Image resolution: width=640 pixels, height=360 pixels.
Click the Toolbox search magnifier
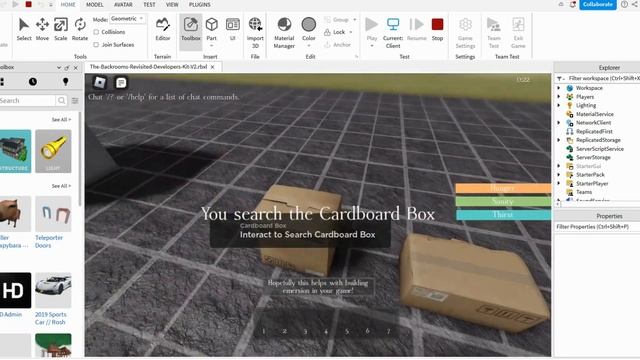point(61,100)
